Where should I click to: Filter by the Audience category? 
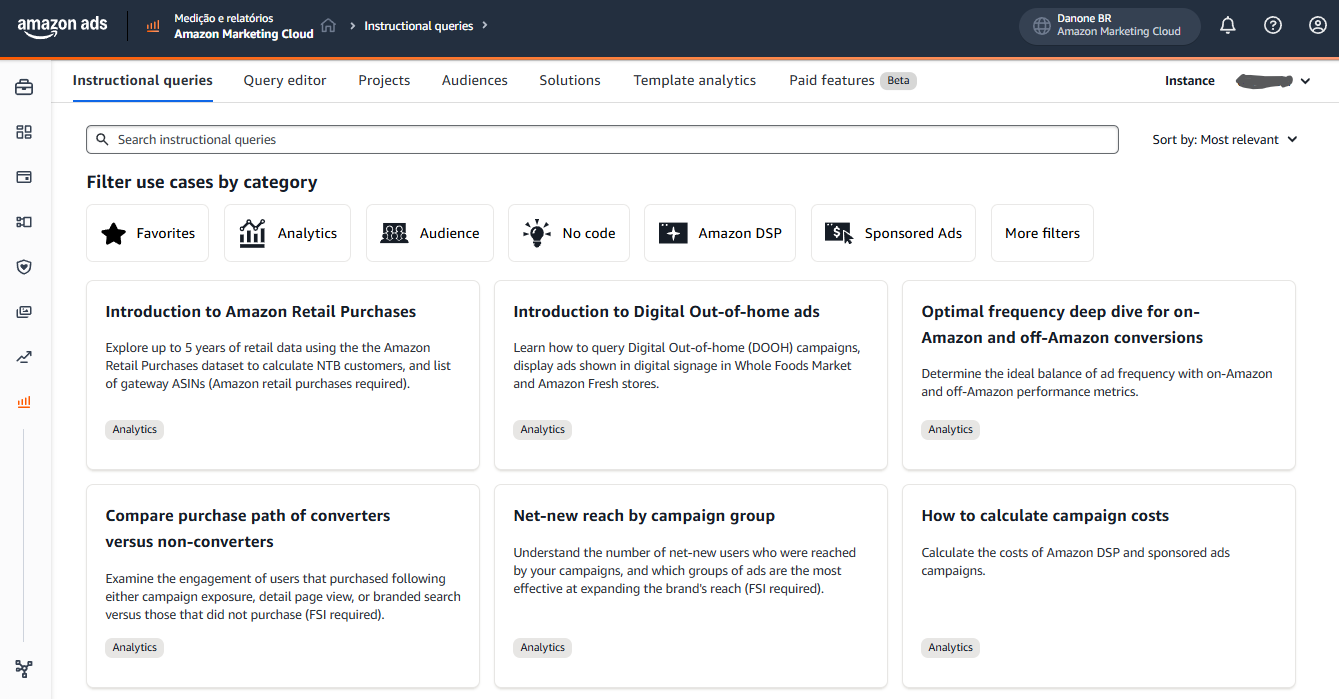(x=430, y=233)
